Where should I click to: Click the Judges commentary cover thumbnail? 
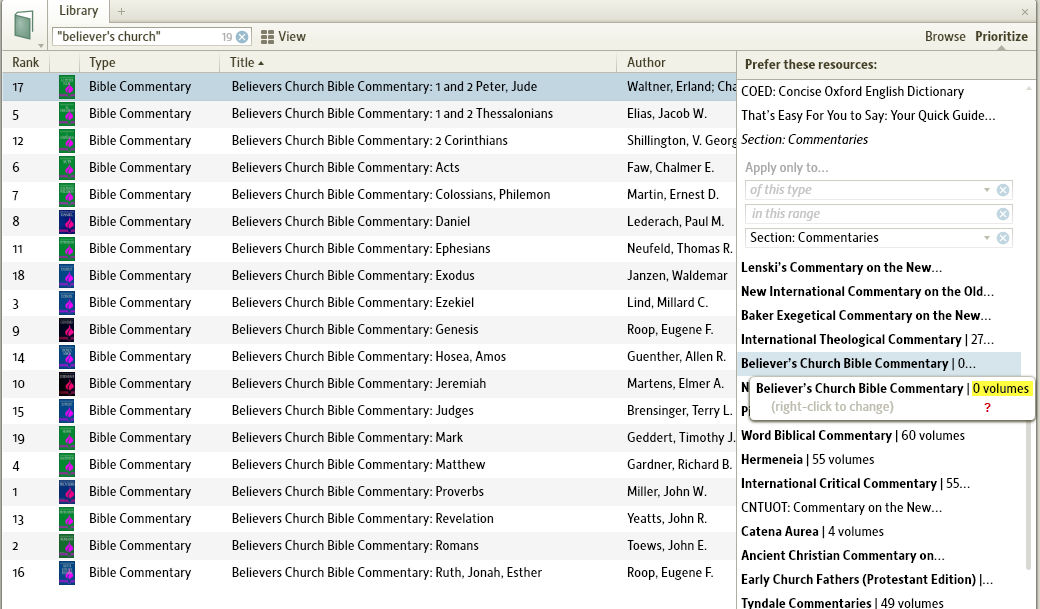pos(67,411)
